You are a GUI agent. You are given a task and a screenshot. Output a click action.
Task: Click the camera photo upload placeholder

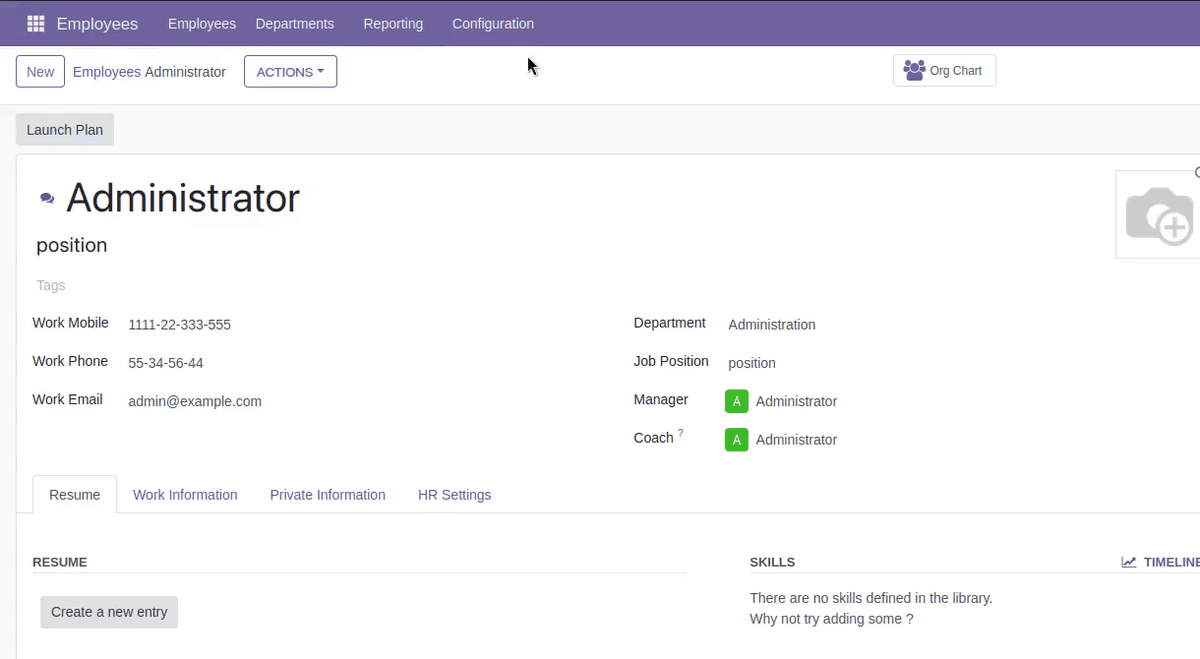[1158, 214]
